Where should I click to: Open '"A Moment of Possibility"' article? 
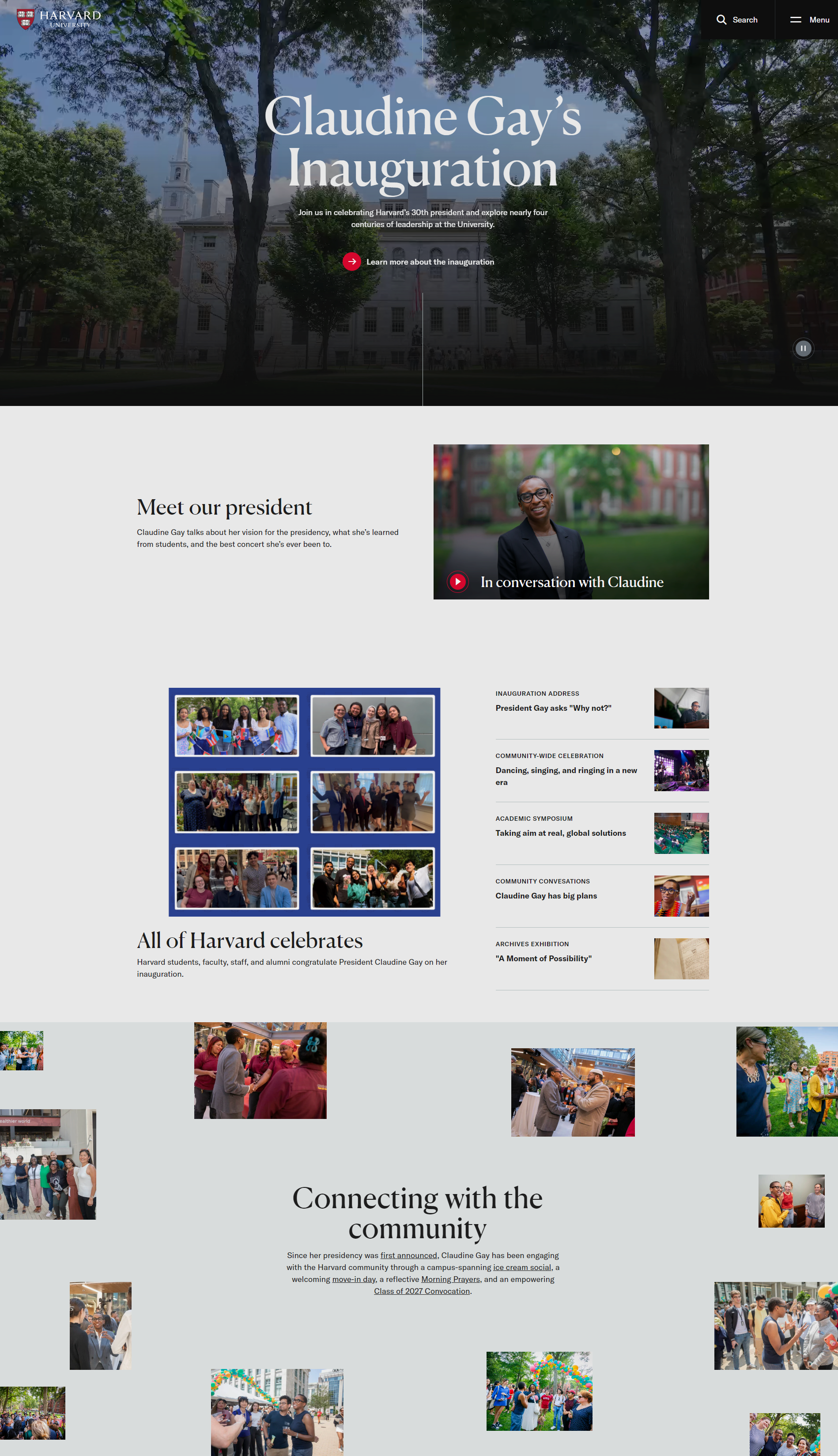(x=544, y=959)
